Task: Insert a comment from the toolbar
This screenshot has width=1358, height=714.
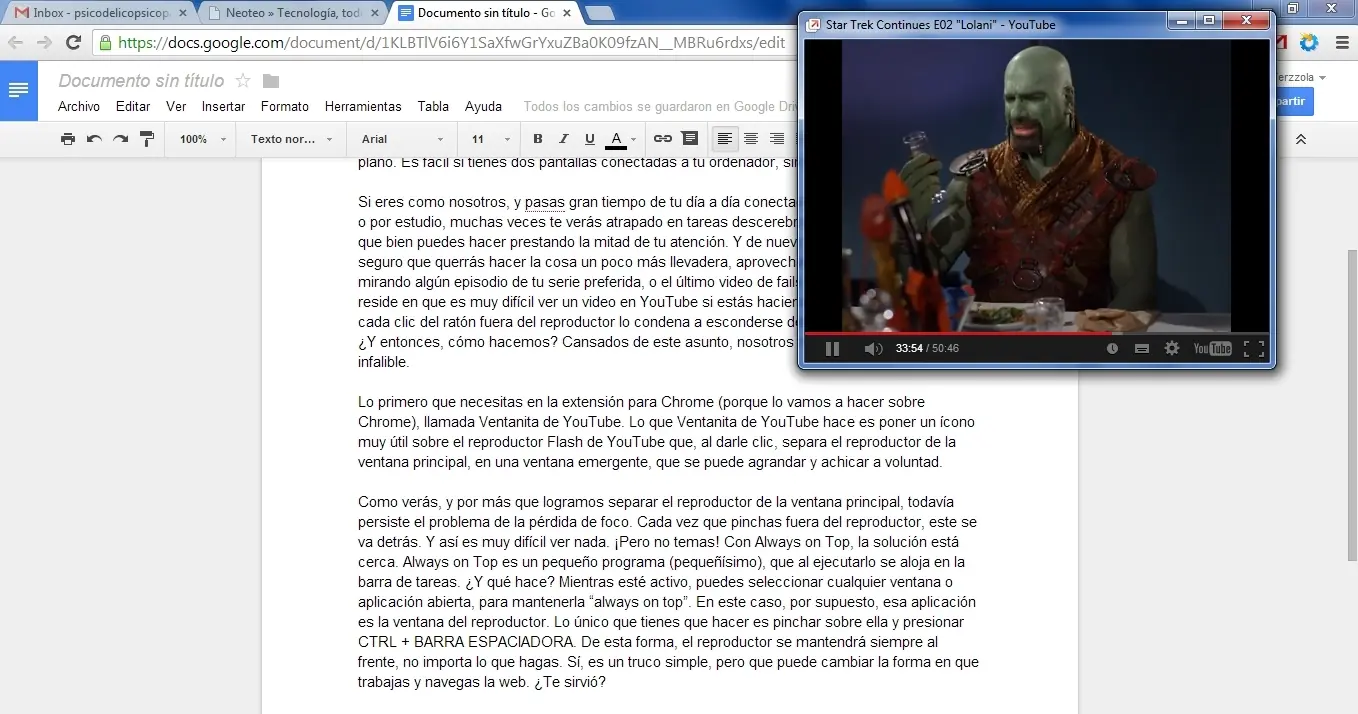Action: pos(690,139)
